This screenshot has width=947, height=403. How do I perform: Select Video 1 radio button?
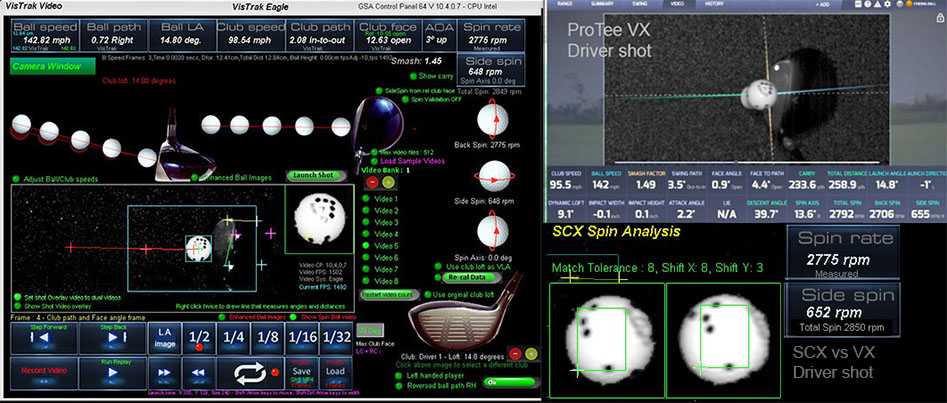pos(366,199)
